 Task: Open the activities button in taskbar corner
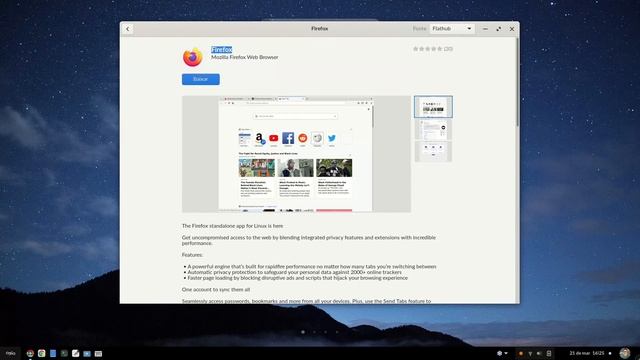pos(11,353)
